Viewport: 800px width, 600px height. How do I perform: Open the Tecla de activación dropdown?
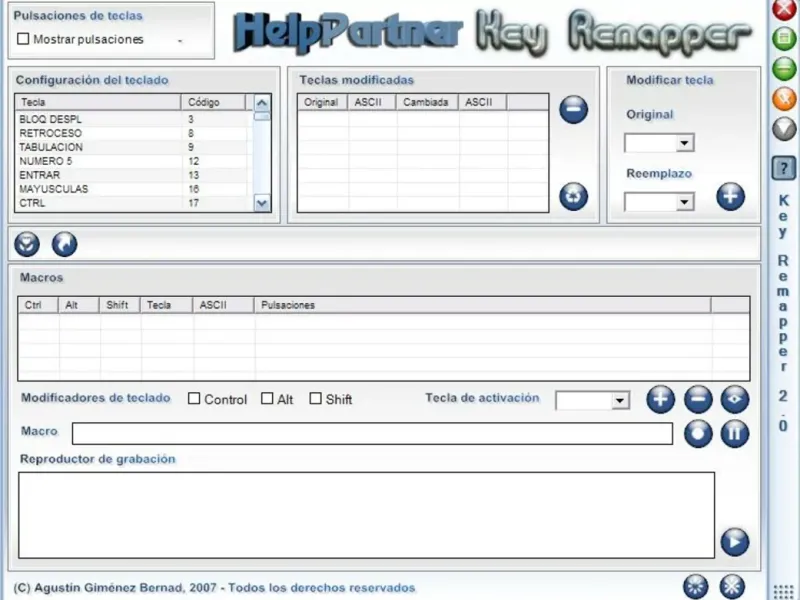tap(620, 401)
